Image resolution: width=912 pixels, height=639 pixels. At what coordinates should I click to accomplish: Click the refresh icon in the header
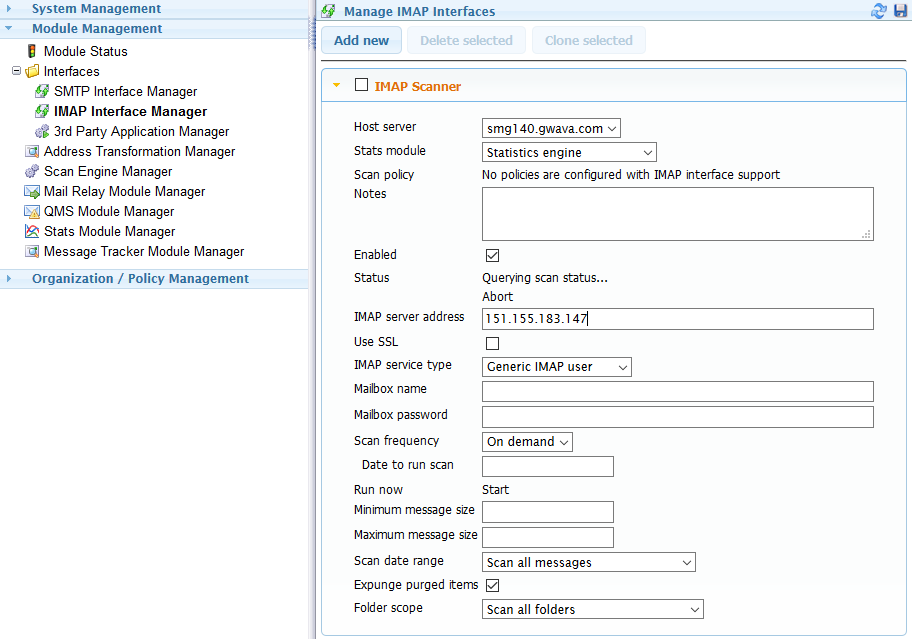pos(879,11)
